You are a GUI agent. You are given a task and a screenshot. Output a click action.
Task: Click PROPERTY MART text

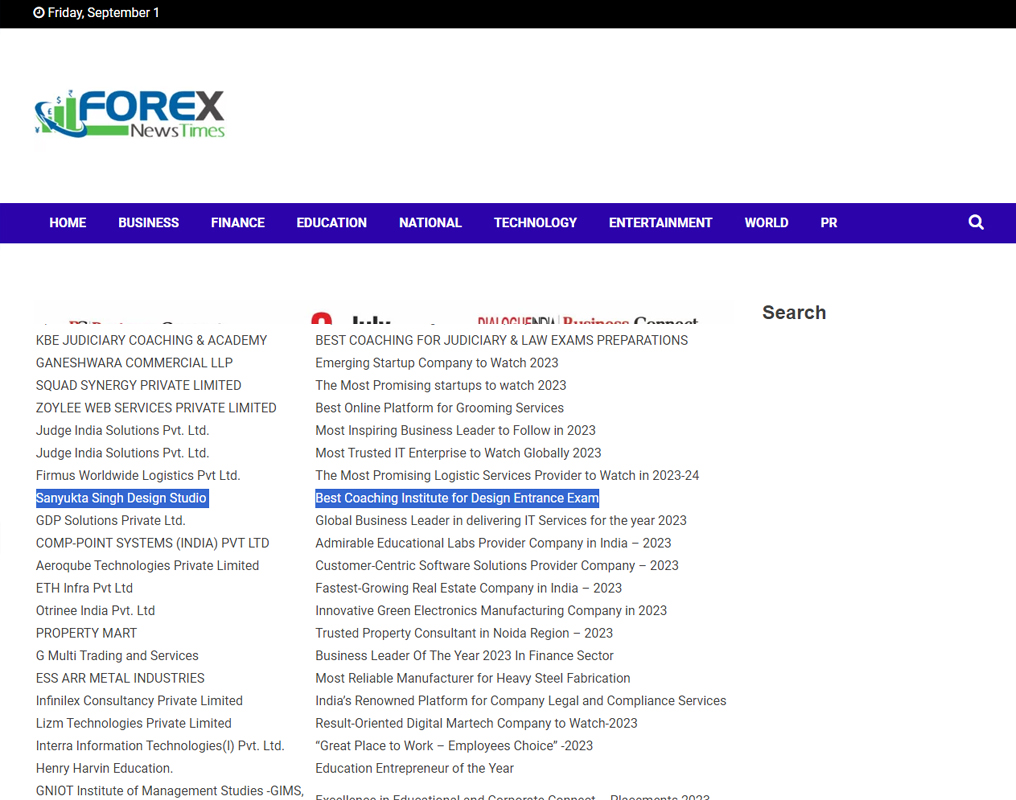click(86, 633)
